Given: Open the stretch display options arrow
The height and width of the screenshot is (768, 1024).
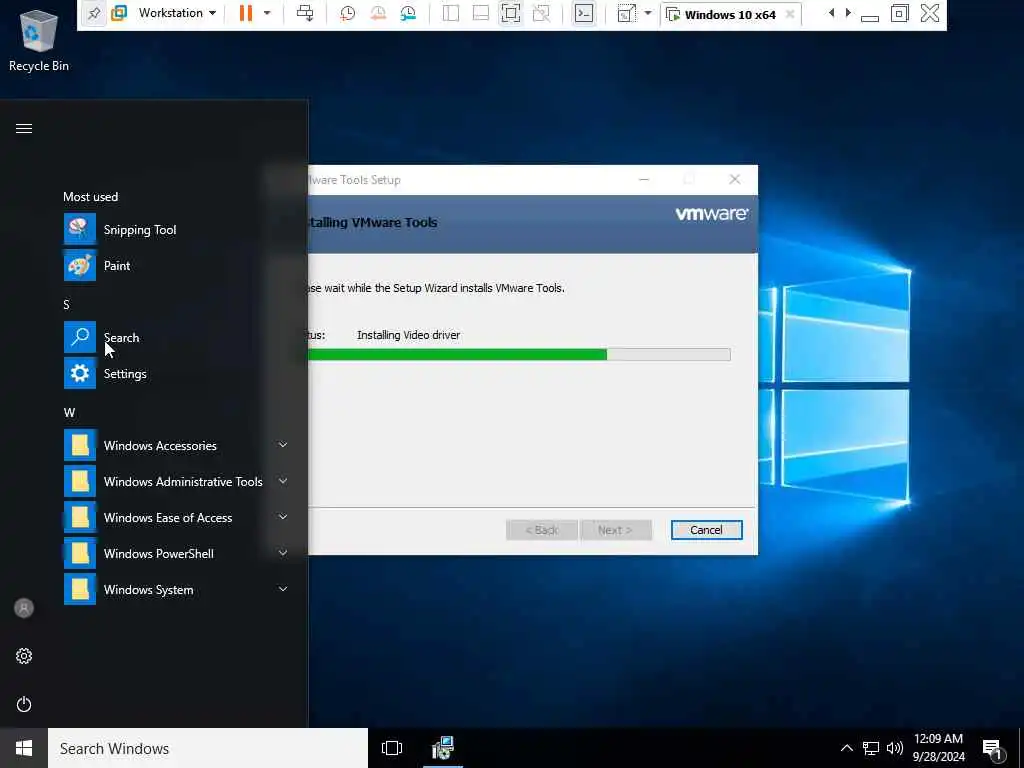Looking at the screenshot, I should (648, 13).
